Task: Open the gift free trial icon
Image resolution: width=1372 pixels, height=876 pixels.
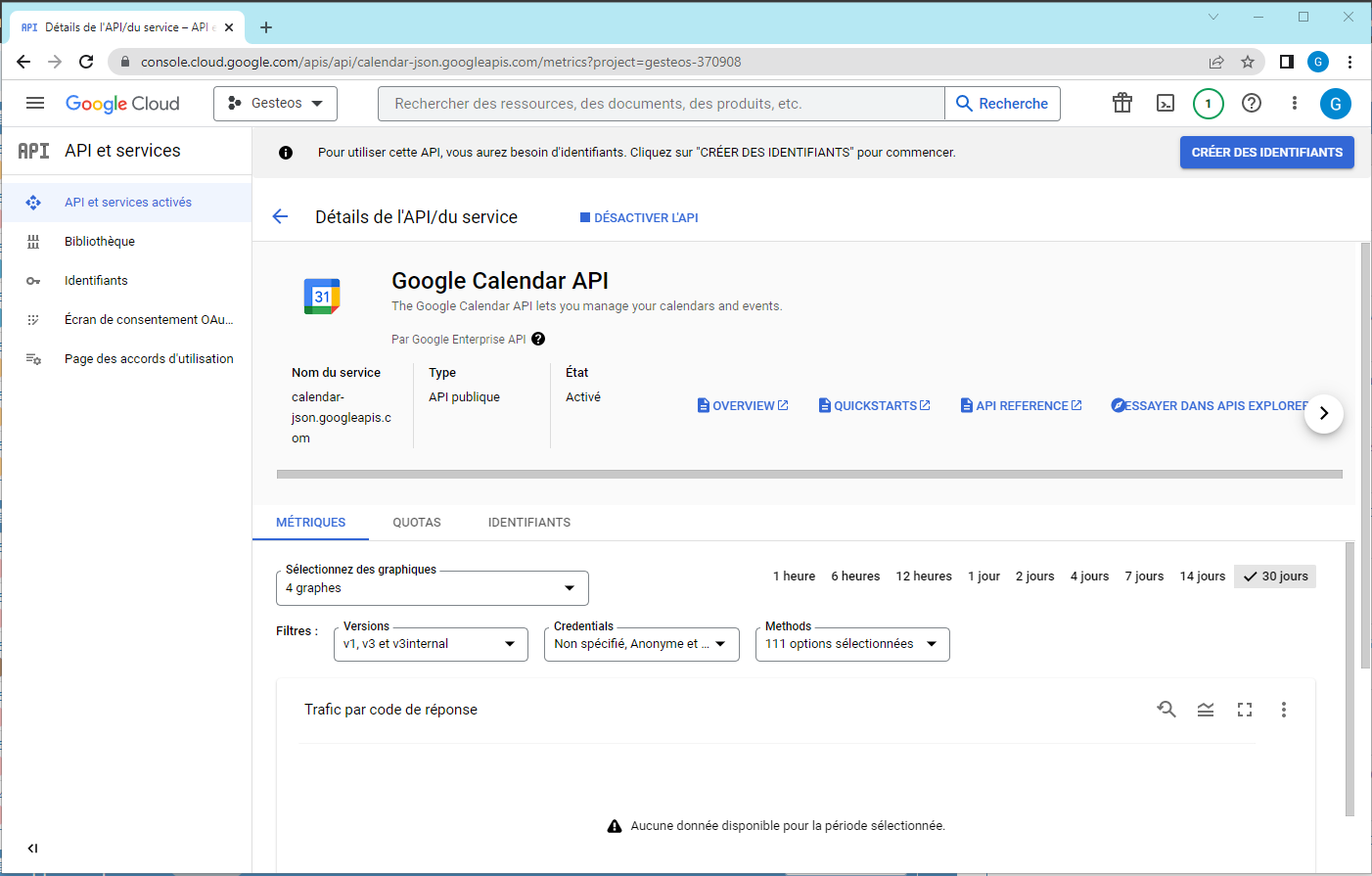Action: point(1121,103)
